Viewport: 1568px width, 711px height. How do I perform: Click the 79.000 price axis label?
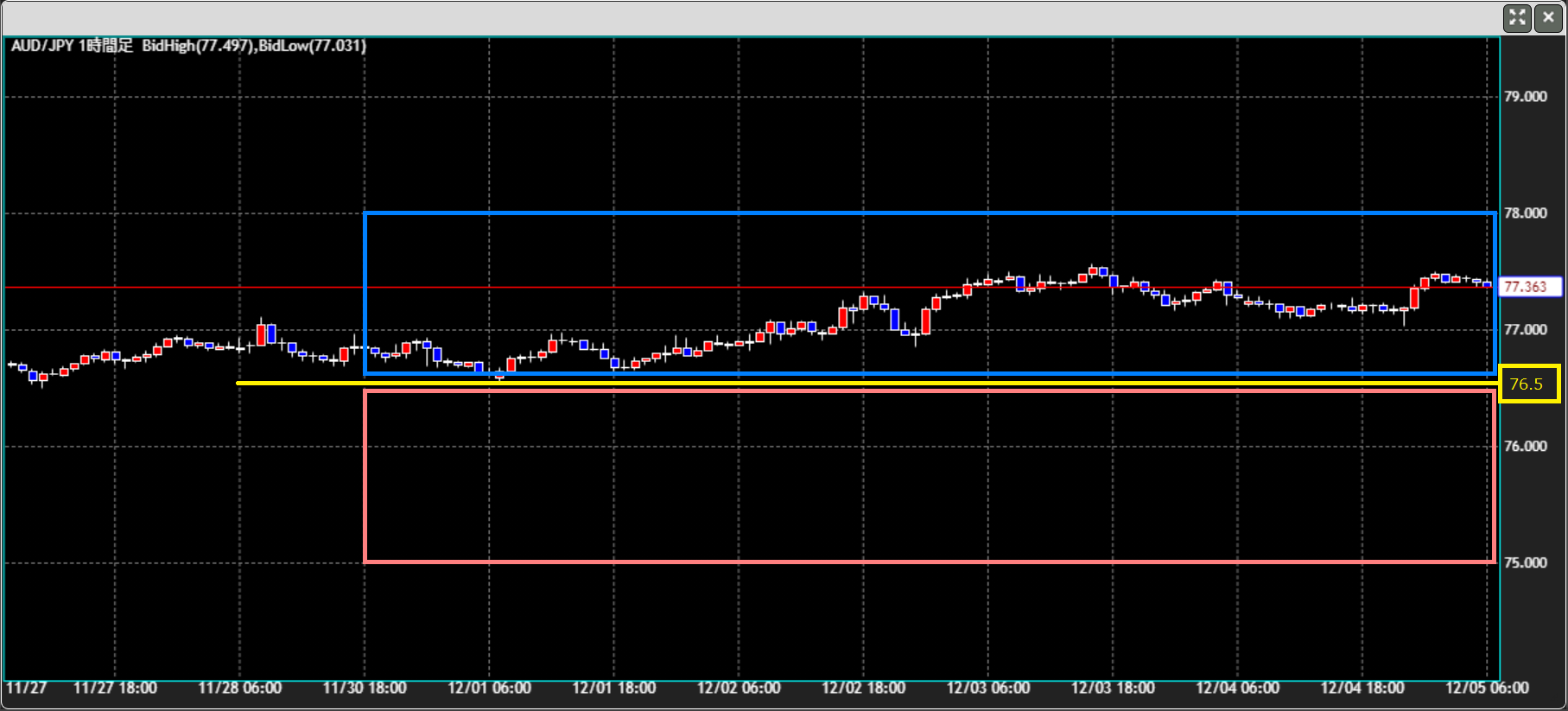[1525, 97]
